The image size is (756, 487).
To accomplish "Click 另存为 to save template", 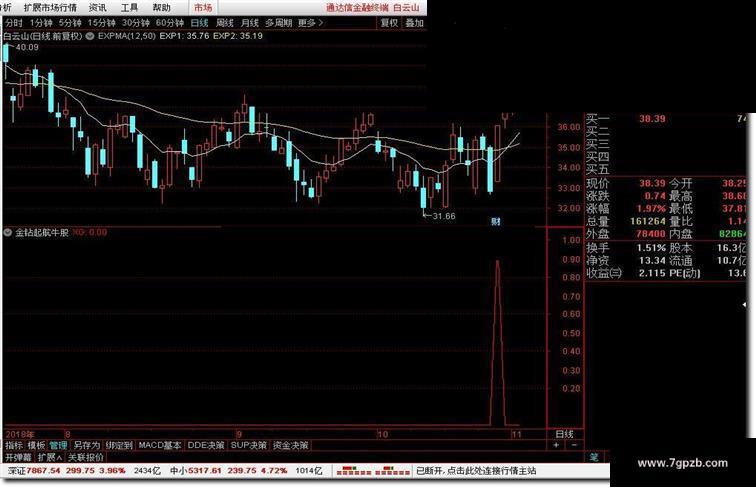I will point(86,445).
